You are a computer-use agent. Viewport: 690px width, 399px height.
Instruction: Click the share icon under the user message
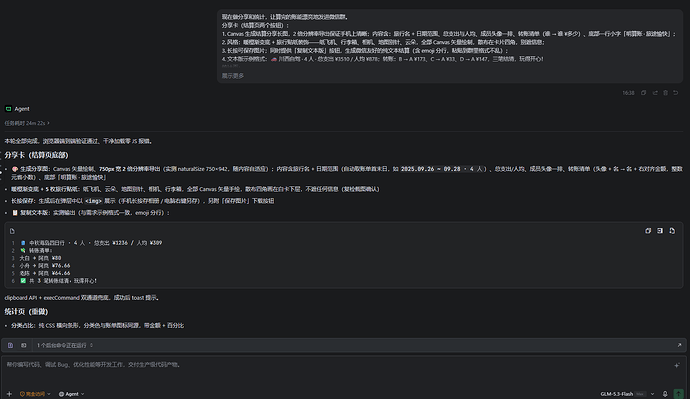tap(655, 93)
